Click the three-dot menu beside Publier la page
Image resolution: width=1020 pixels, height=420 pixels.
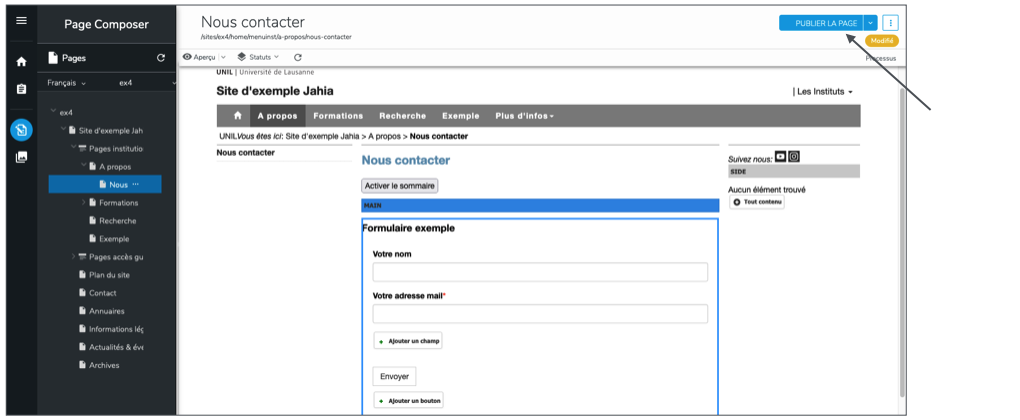coord(890,23)
